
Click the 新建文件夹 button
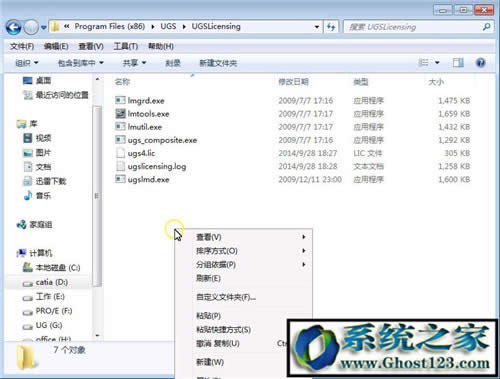pos(218,63)
